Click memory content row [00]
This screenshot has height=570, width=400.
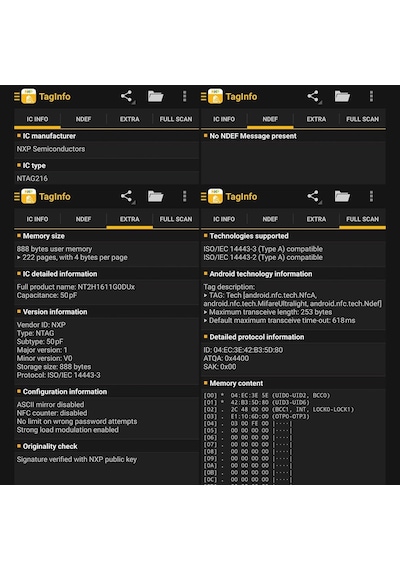click(267, 395)
